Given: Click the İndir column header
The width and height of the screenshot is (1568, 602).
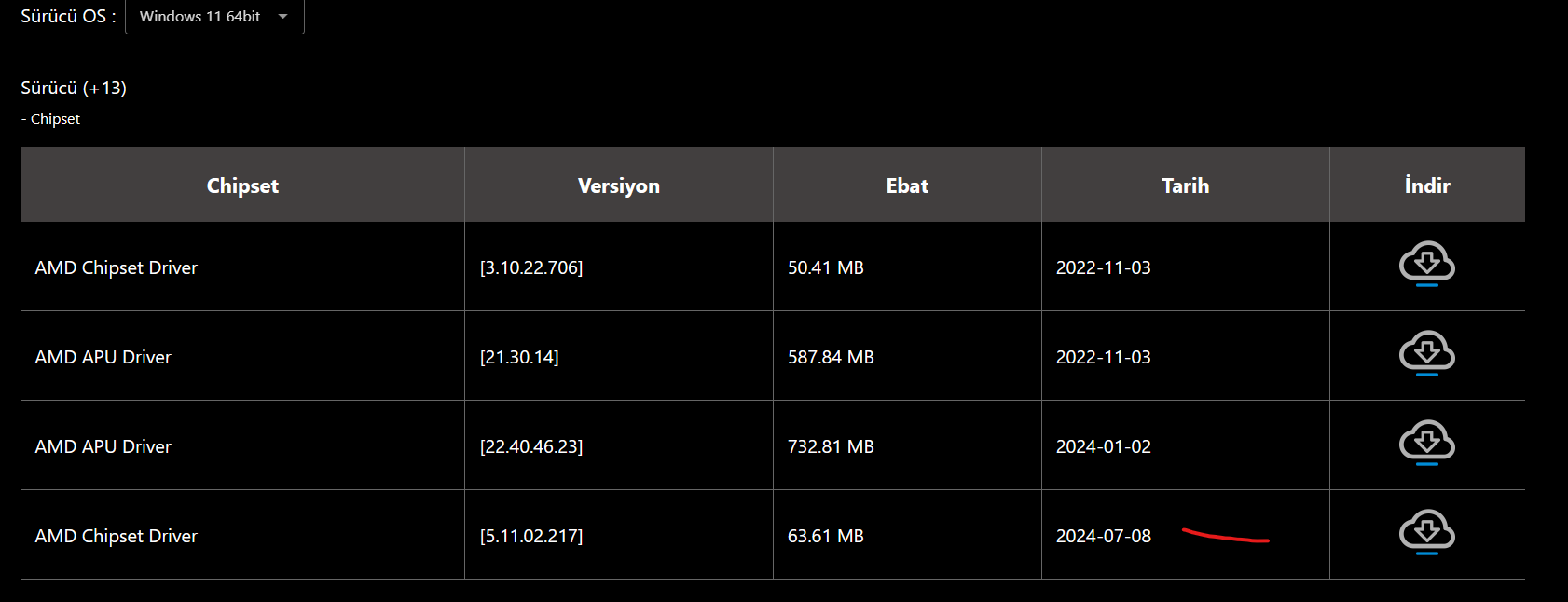Looking at the screenshot, I should (x=1427, y=185).
